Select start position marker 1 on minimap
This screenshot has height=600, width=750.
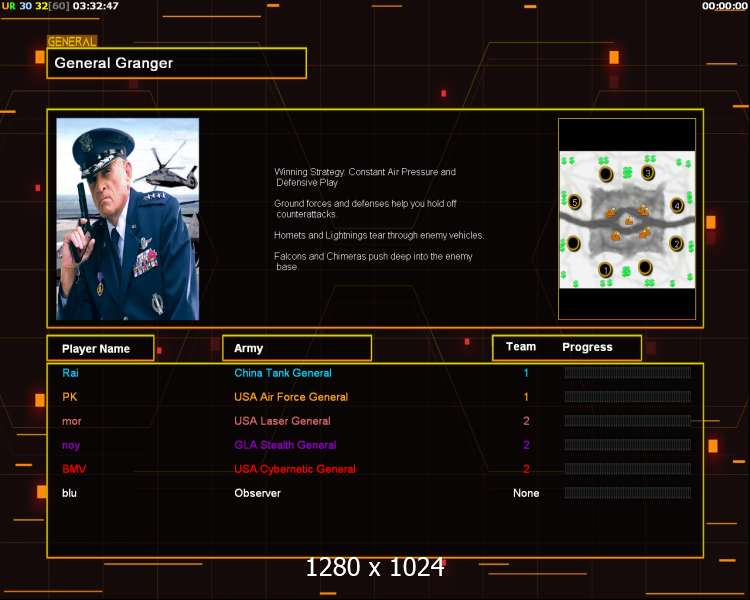coord(605,270)
